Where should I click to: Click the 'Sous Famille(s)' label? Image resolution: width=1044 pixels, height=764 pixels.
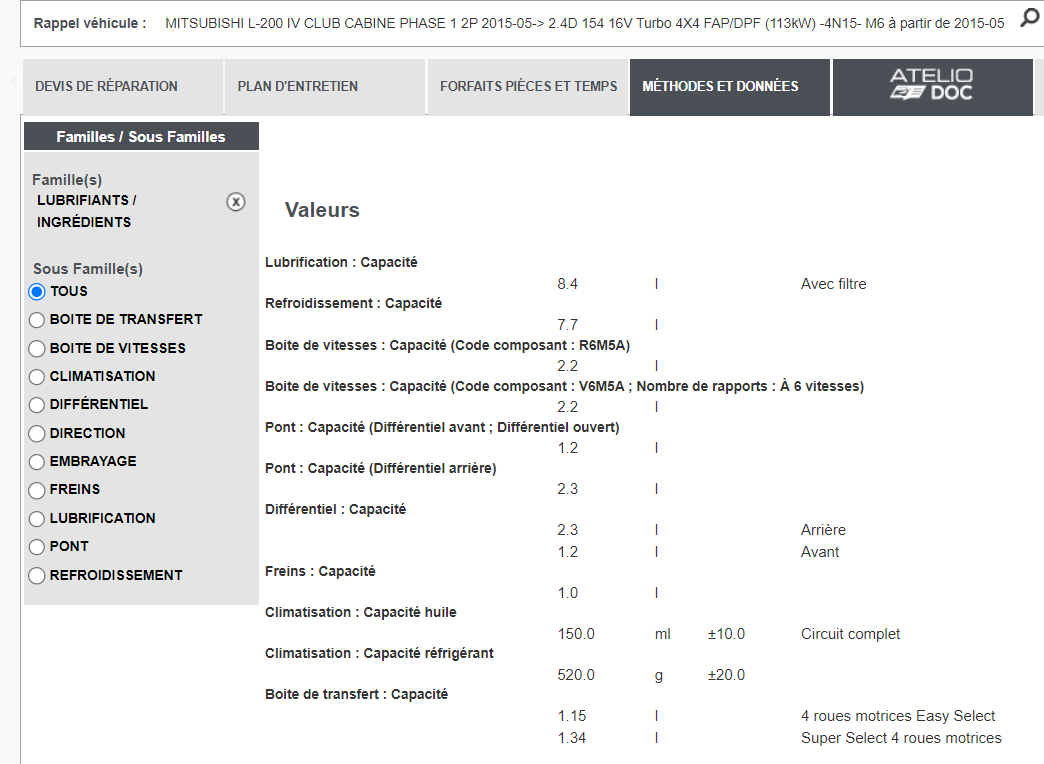click(x=88, y=269)
